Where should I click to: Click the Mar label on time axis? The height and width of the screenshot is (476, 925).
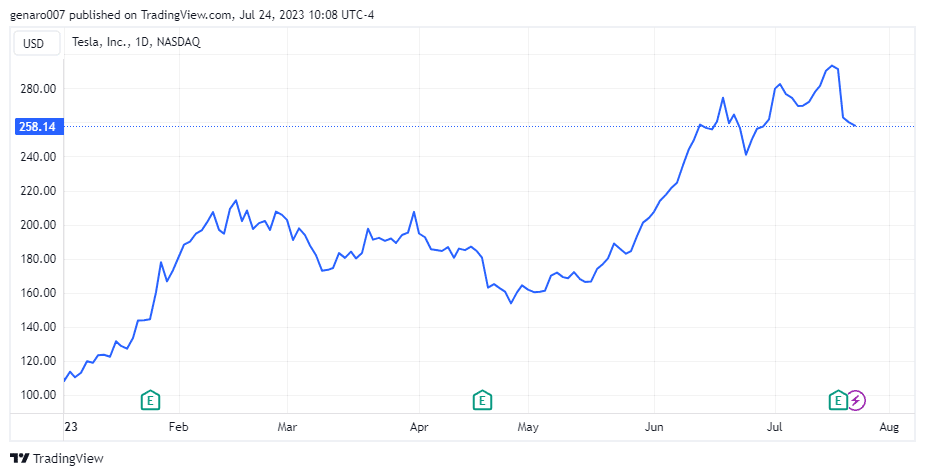[287, 426]
